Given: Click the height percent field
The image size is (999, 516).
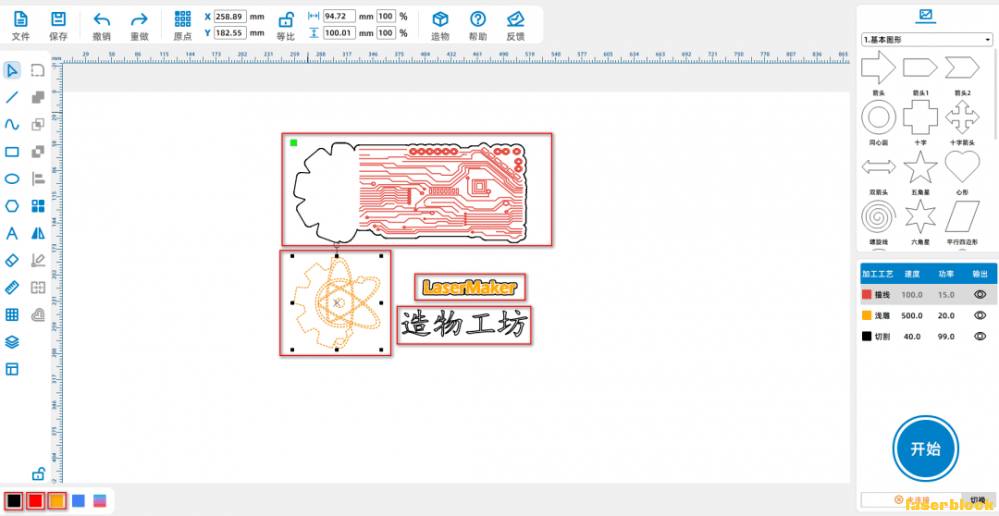Looking at the screenshot, I should (x=386, y=32).
